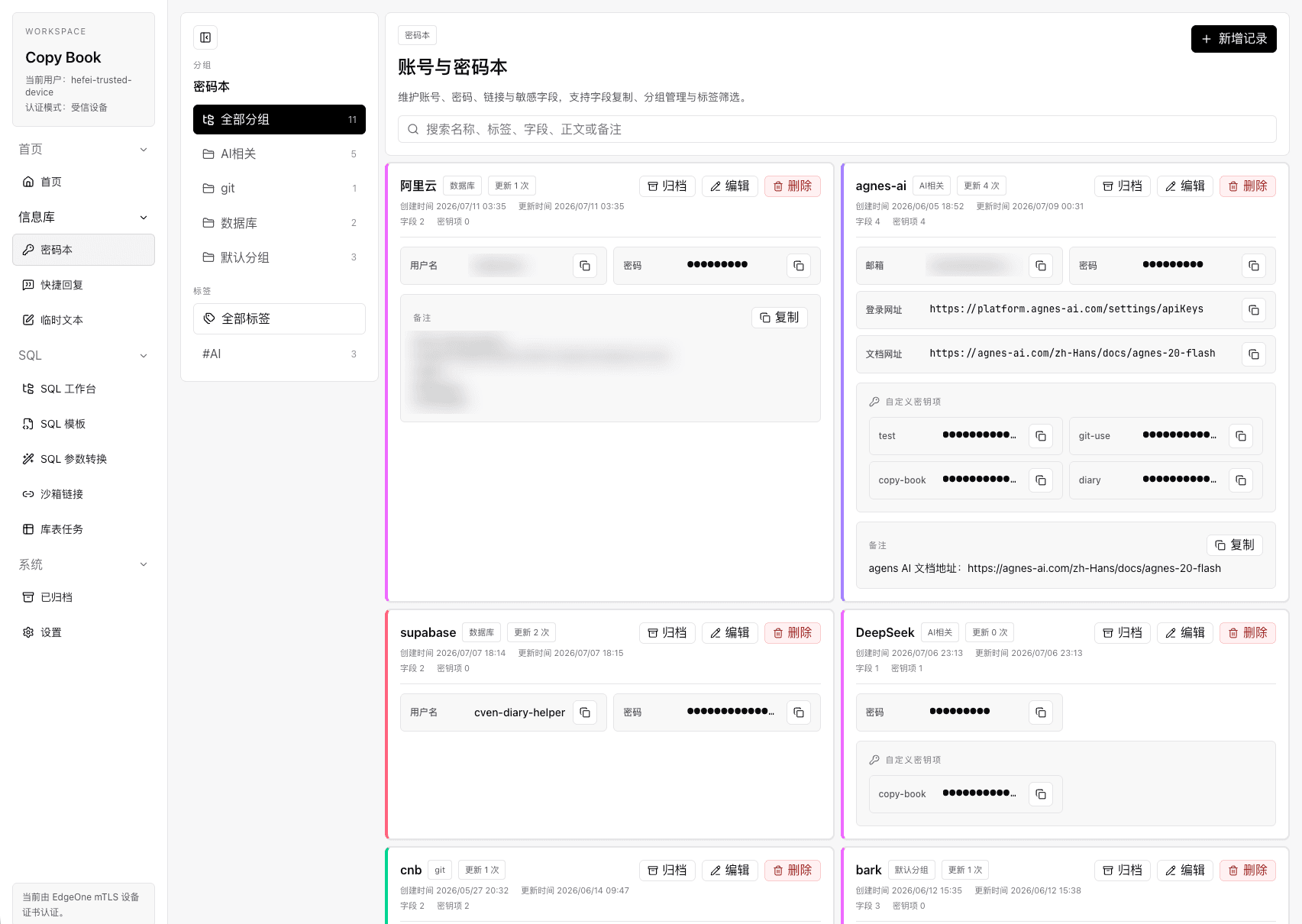
Task: Archive the DeepSeek record
Action: pyautogui.click(x=1123, y=633)
